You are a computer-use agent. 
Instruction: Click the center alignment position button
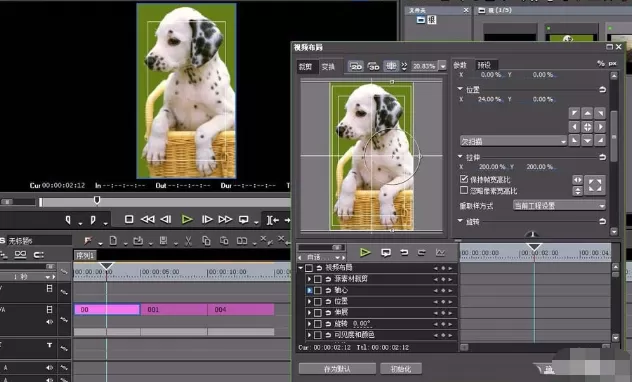[587, 127]
